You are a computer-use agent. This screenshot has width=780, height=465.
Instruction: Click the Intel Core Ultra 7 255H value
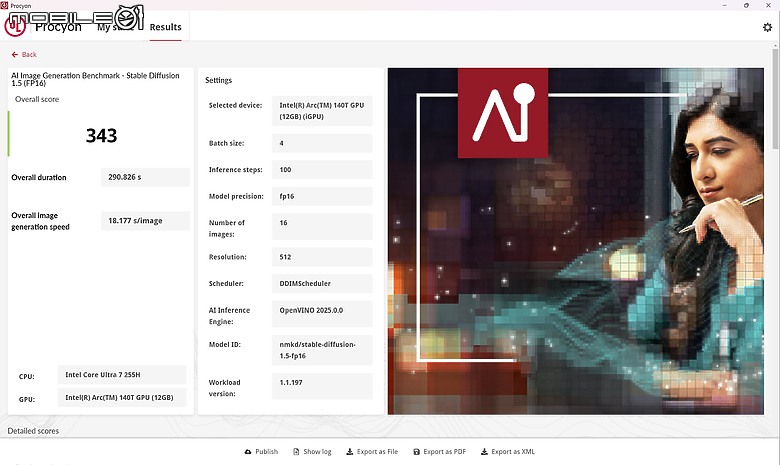122,375
